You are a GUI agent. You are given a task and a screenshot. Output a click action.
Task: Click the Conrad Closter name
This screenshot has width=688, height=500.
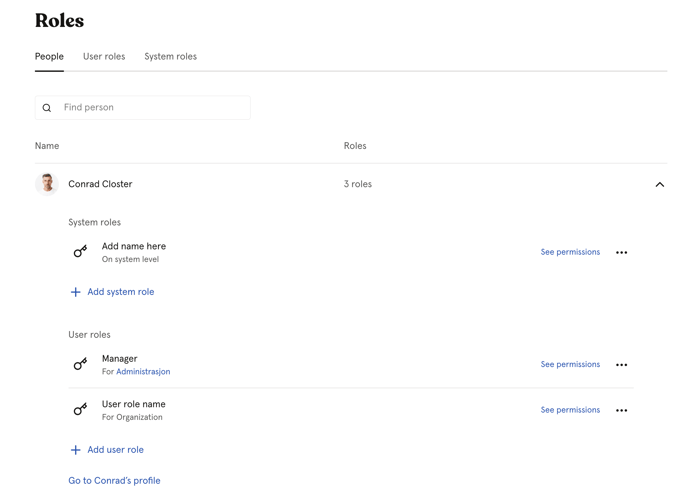100,184
